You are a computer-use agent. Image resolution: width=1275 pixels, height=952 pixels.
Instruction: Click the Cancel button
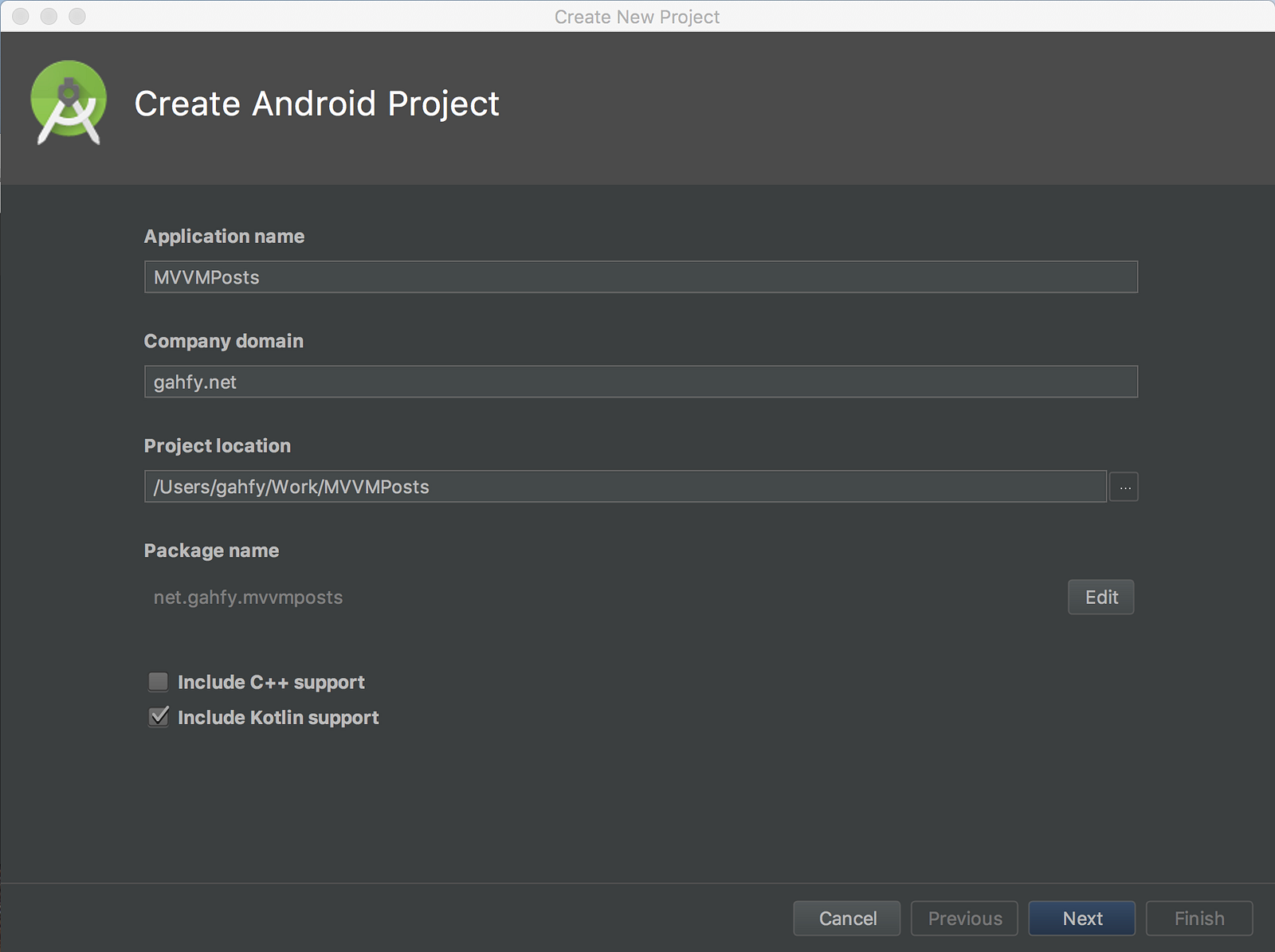click(x=847, y=919)
